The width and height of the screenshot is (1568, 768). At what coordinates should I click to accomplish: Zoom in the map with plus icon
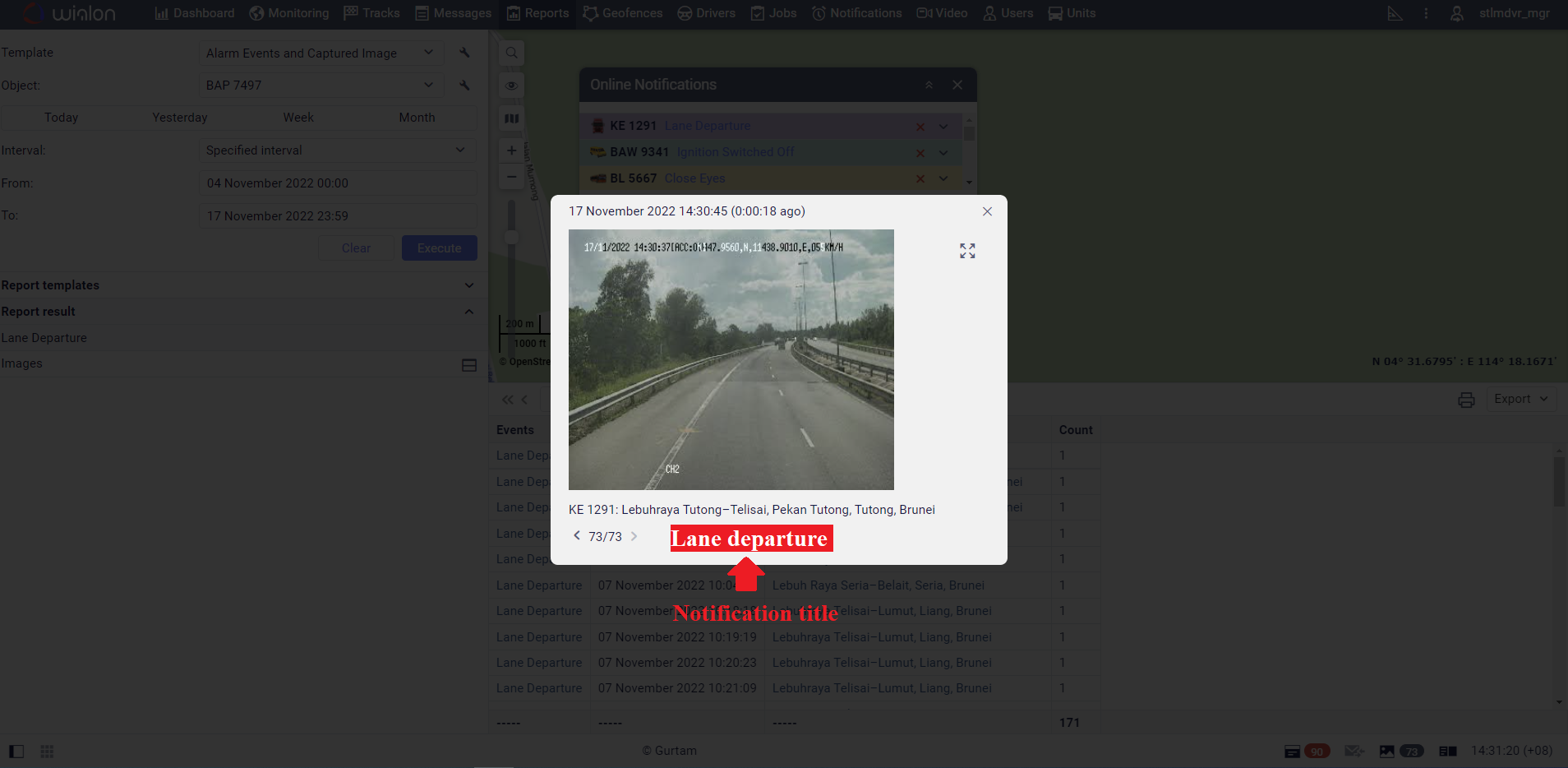click(511, 150)
